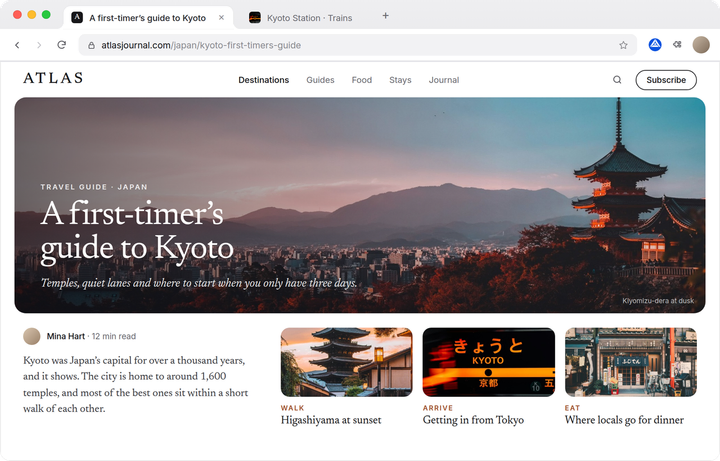This screenshot has width=720, height=461.
Task: Open the restaurant storefront thumbnail
Action: (631, 362)
